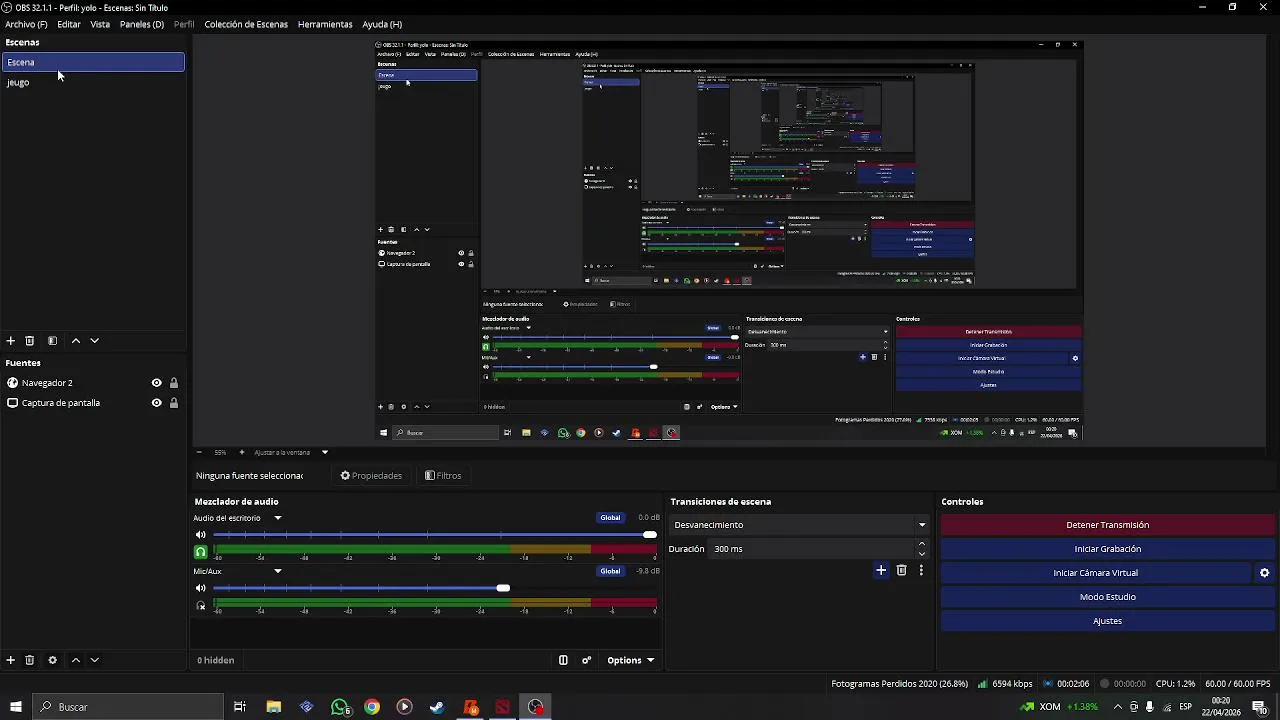Open Google Chrome from the taskbar
The width and height of the screenshot is (1280, 720).
point(372,707)
